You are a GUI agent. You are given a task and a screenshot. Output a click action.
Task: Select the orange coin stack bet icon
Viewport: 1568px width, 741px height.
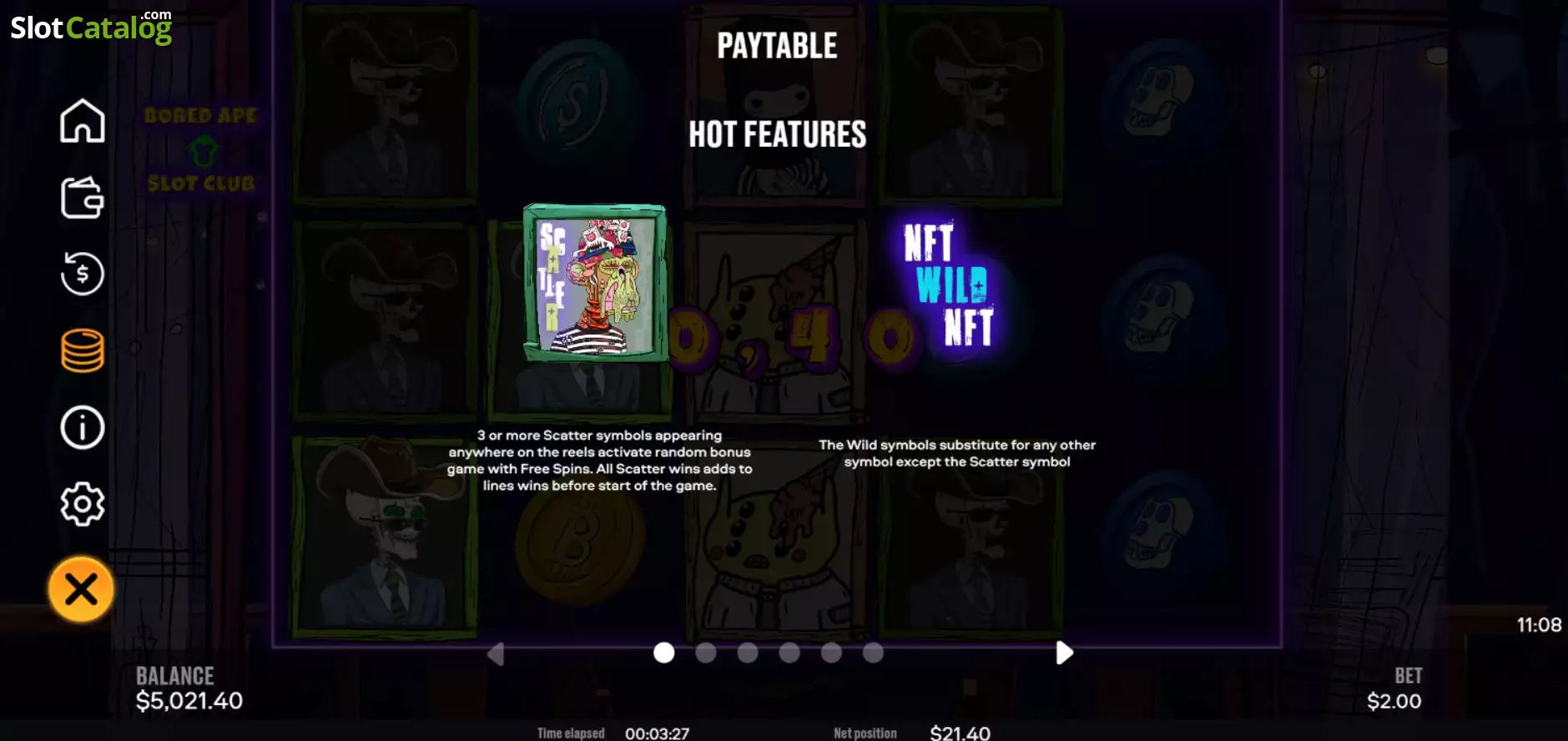(82, 350)
